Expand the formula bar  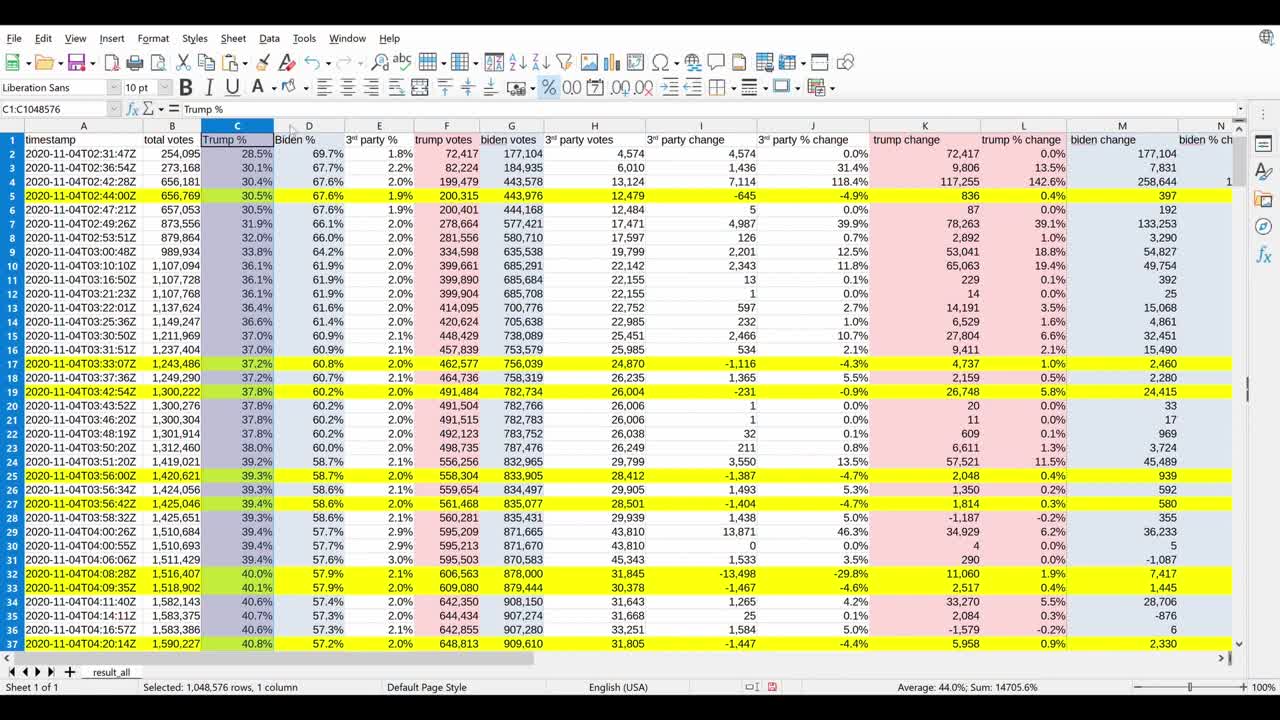(x=1241, y=109)
